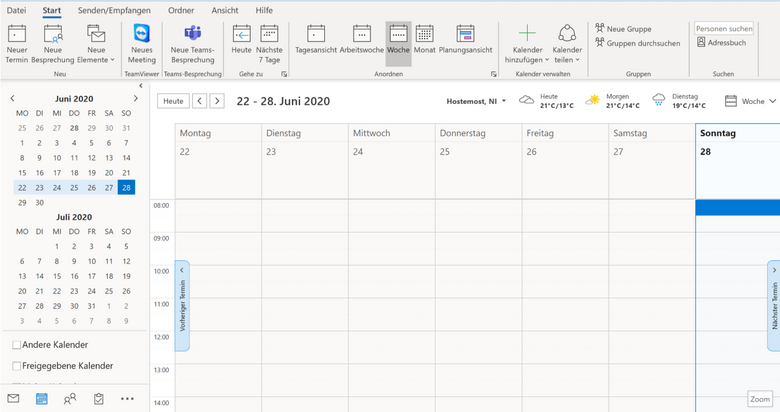Open the Hostemost, NI location dropdown

click(x=477, y=101)
